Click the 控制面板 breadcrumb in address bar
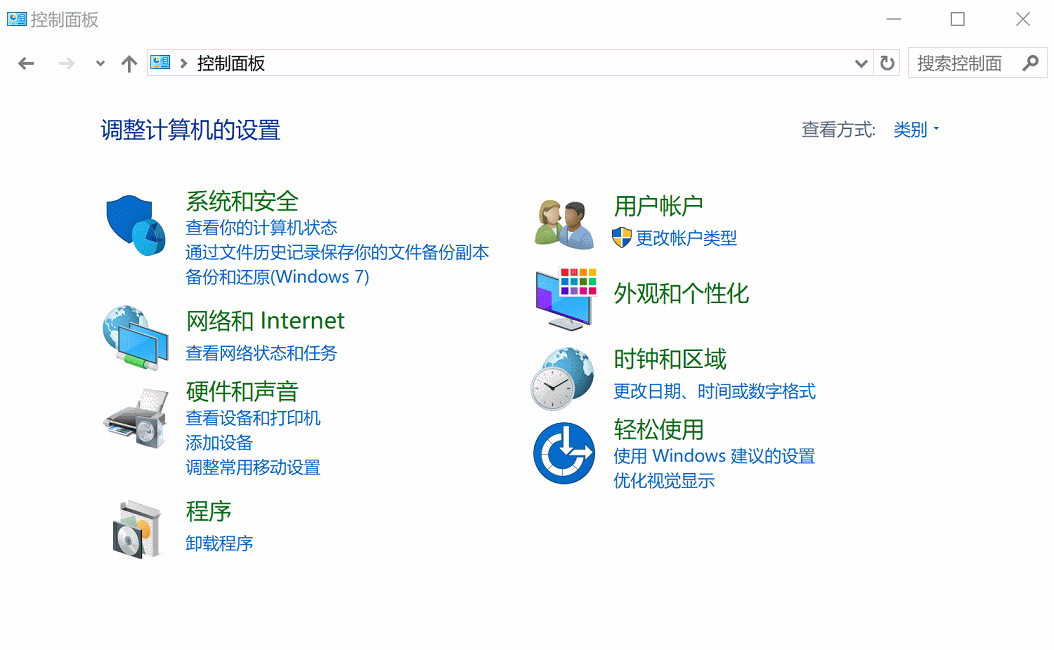 (x=231, y=64)
